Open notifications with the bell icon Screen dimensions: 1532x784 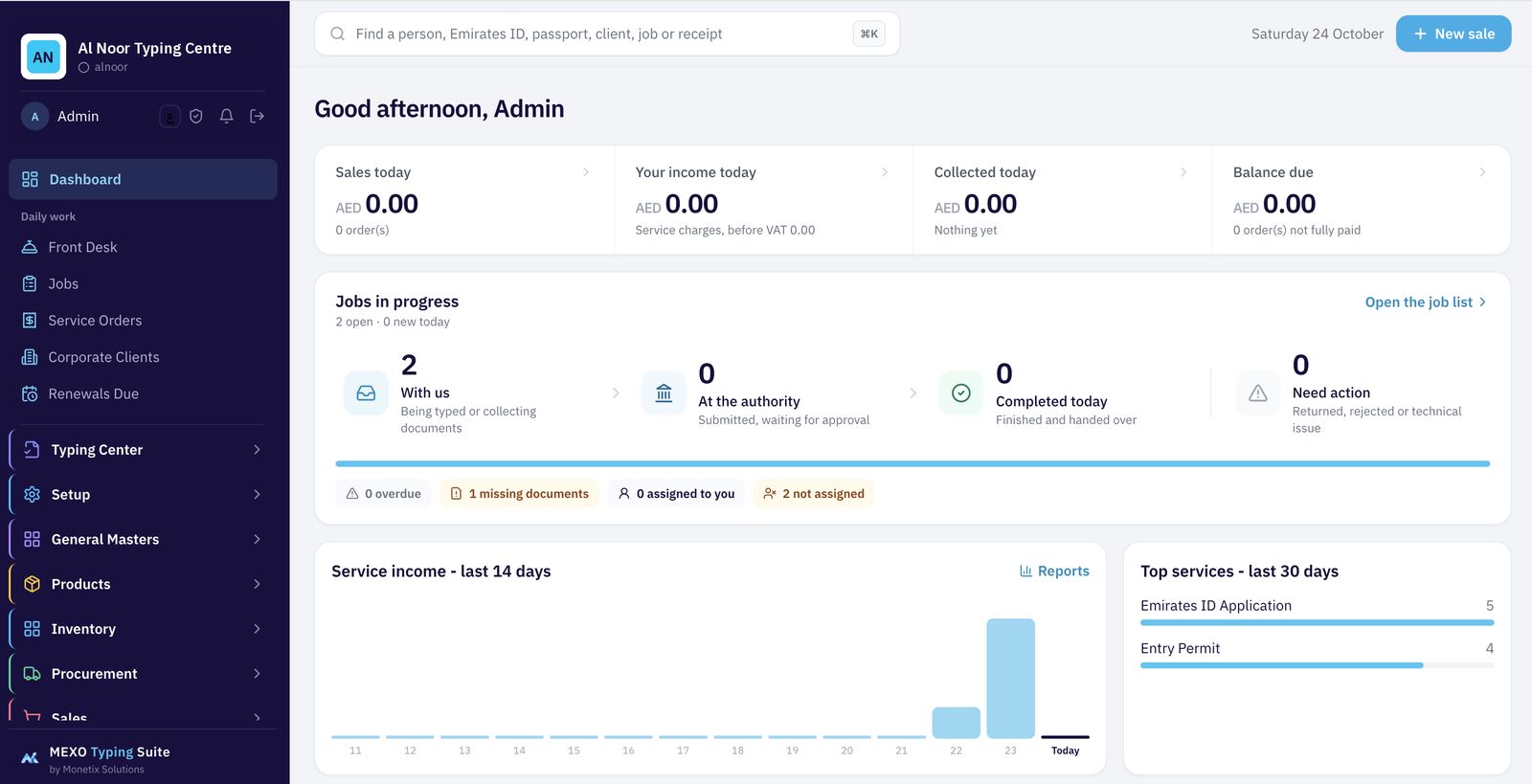(227, 117)
